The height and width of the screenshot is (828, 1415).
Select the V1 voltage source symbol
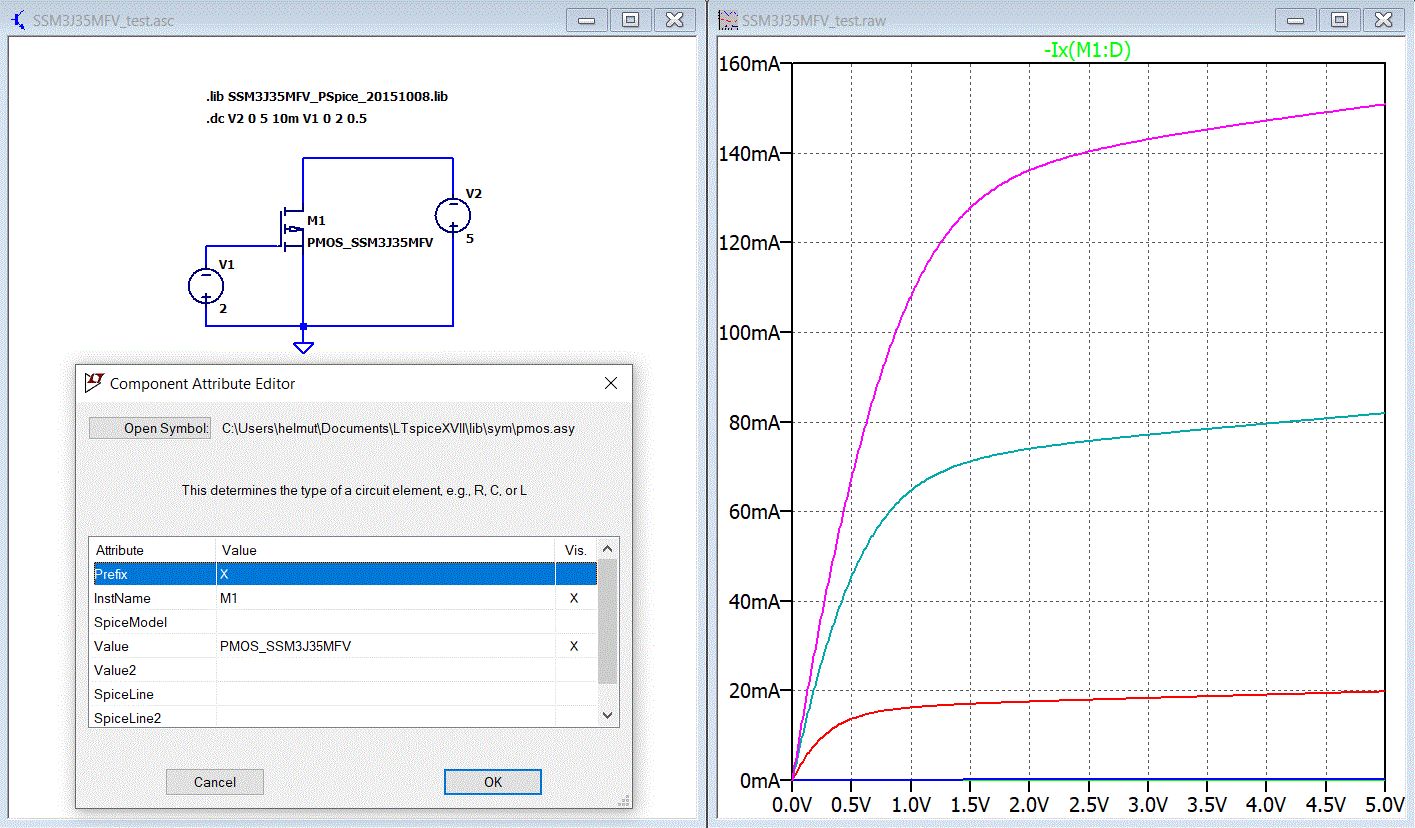206,285
